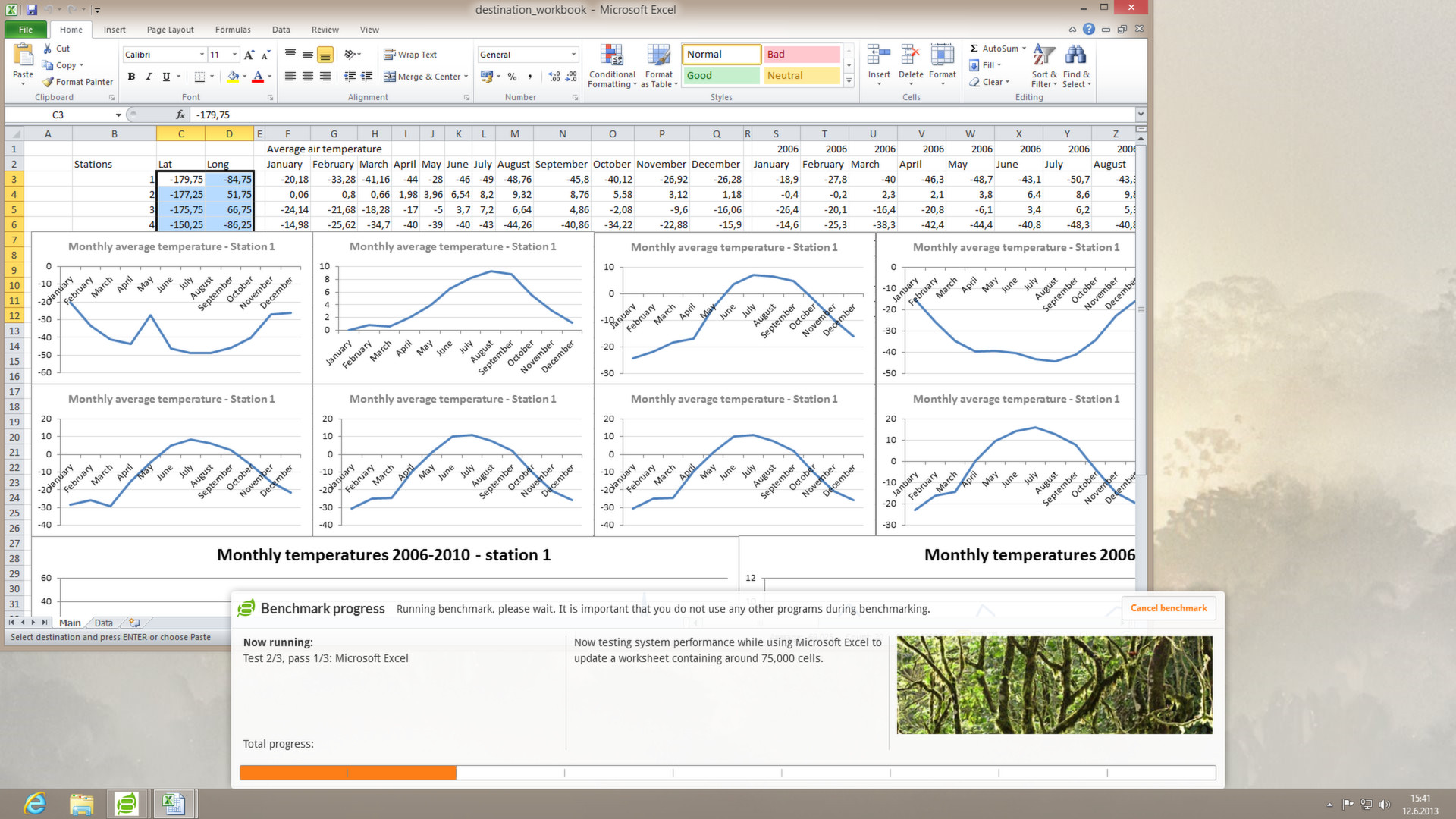Click the Merge & Center icon
This screenshot has height=819, width=1456.
click(x=390, y=77)
